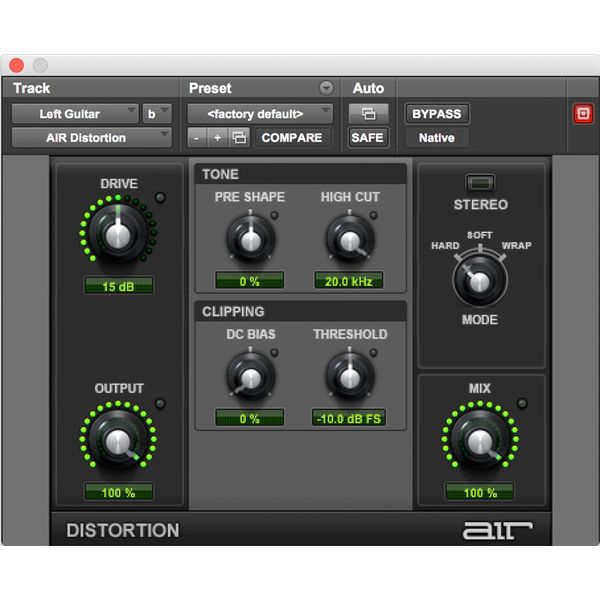Toggle the COMPARE button

(x=292, y=137)
